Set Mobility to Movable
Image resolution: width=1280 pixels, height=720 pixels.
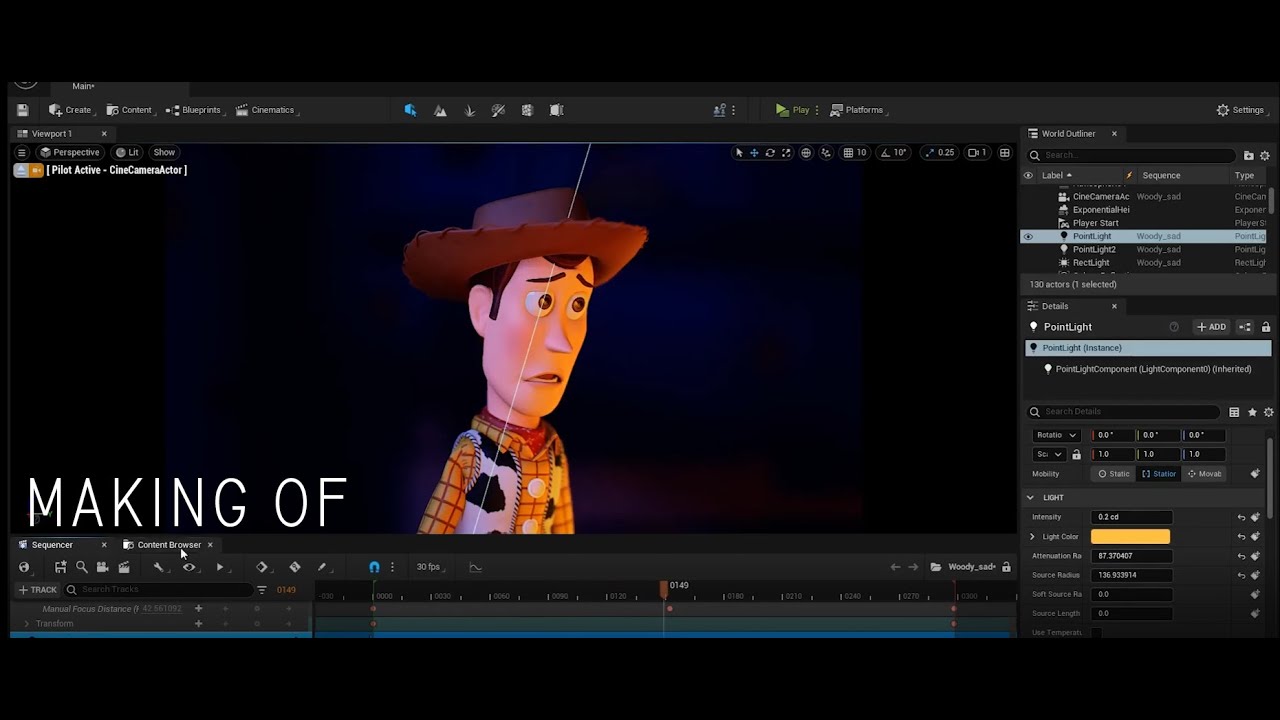click(x=1204, y=474)
